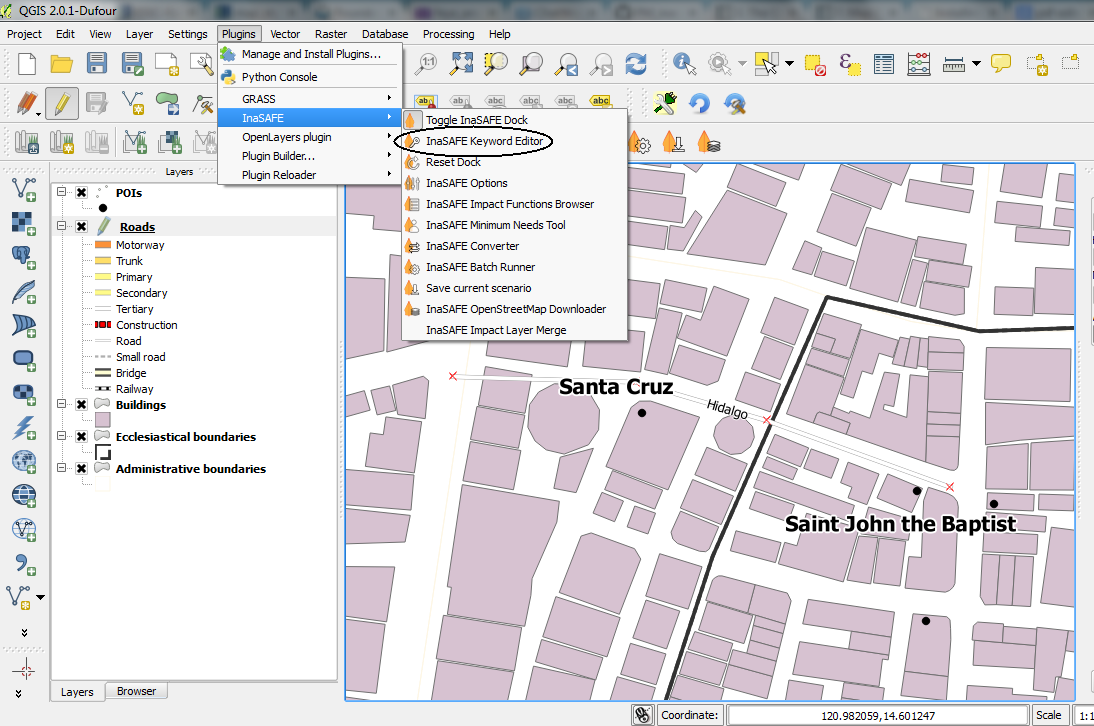Open dropdown arrow next to Select Features tool
The height and width of the screenshot is (726, 1094).
pyautogui.click(x=789, y=63)
